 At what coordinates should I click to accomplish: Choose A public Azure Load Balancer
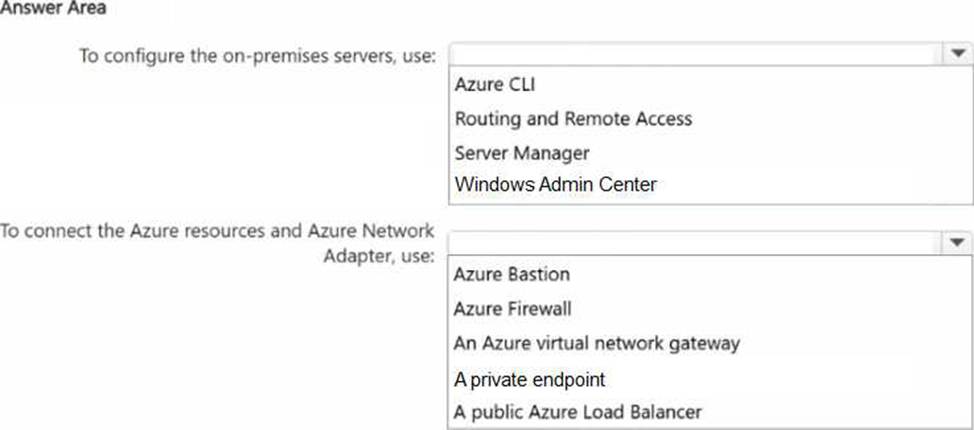(577, 411)
